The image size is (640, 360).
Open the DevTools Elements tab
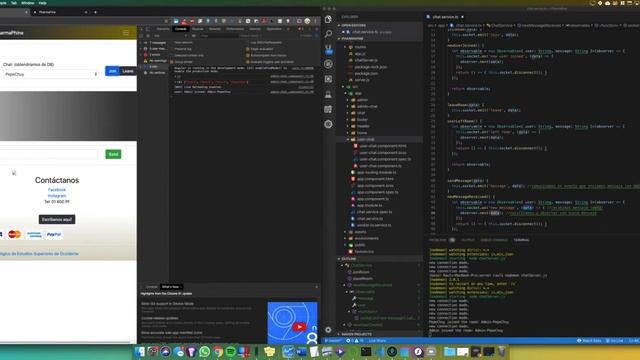pos(163,29)
